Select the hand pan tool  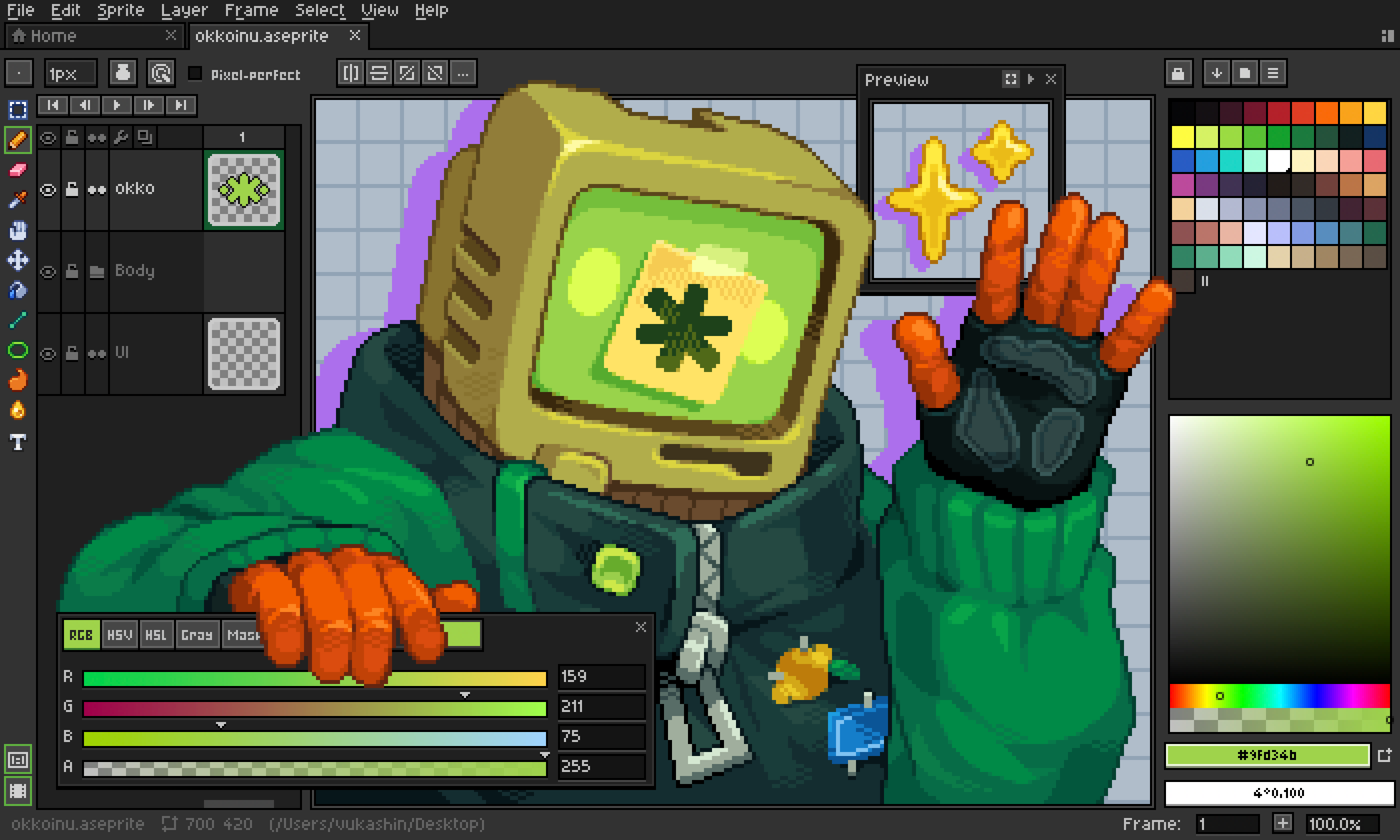pyautogui.click(x=18, y=230)
